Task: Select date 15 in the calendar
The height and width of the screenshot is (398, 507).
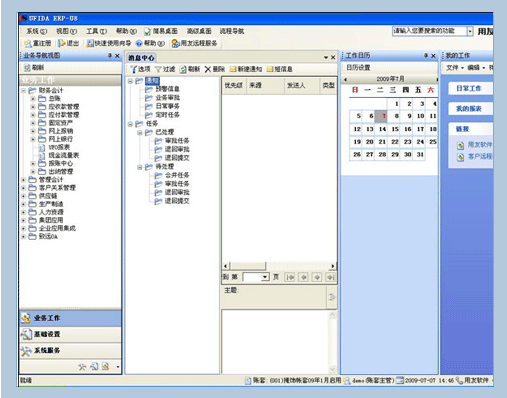Action: click(395, 129)
